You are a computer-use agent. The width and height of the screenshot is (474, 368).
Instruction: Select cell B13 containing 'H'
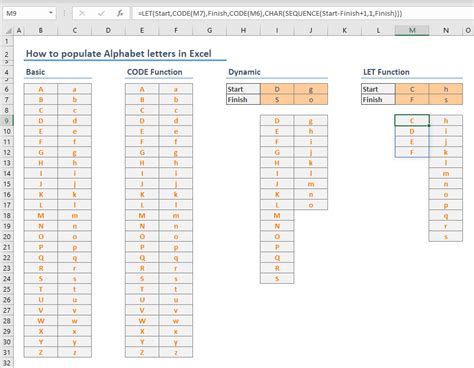pyautogui.click(x=41, y=163)
